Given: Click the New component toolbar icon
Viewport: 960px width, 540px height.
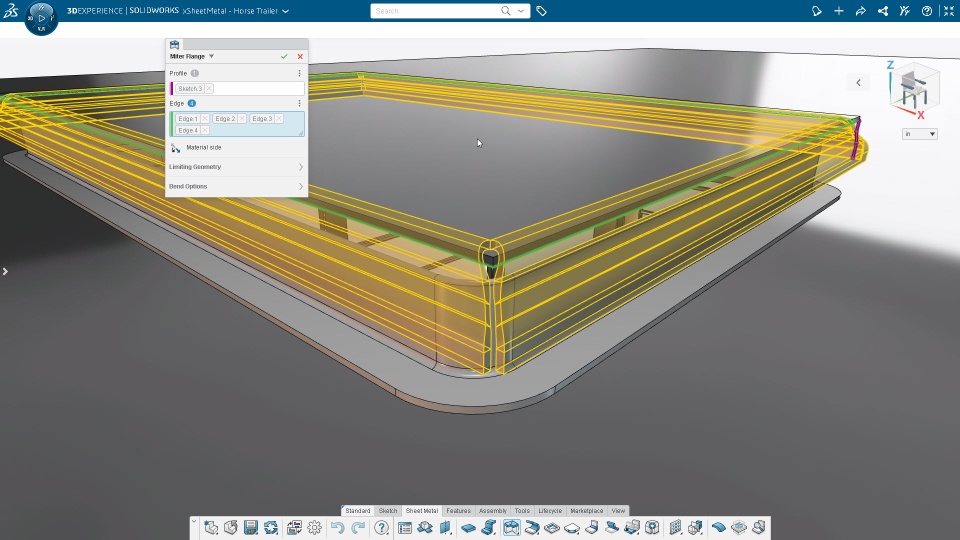Looking at the screenshot, I should click(211, 527).
